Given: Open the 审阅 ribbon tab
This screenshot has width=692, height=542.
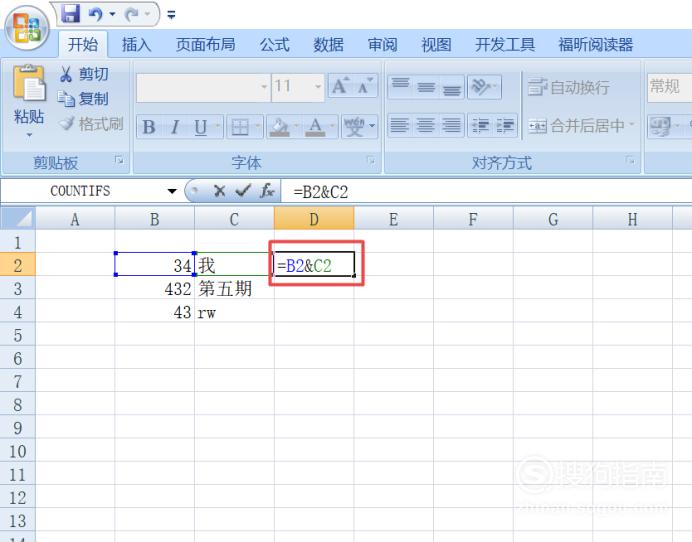Looking at the screenshot, I should click(382, 44).
